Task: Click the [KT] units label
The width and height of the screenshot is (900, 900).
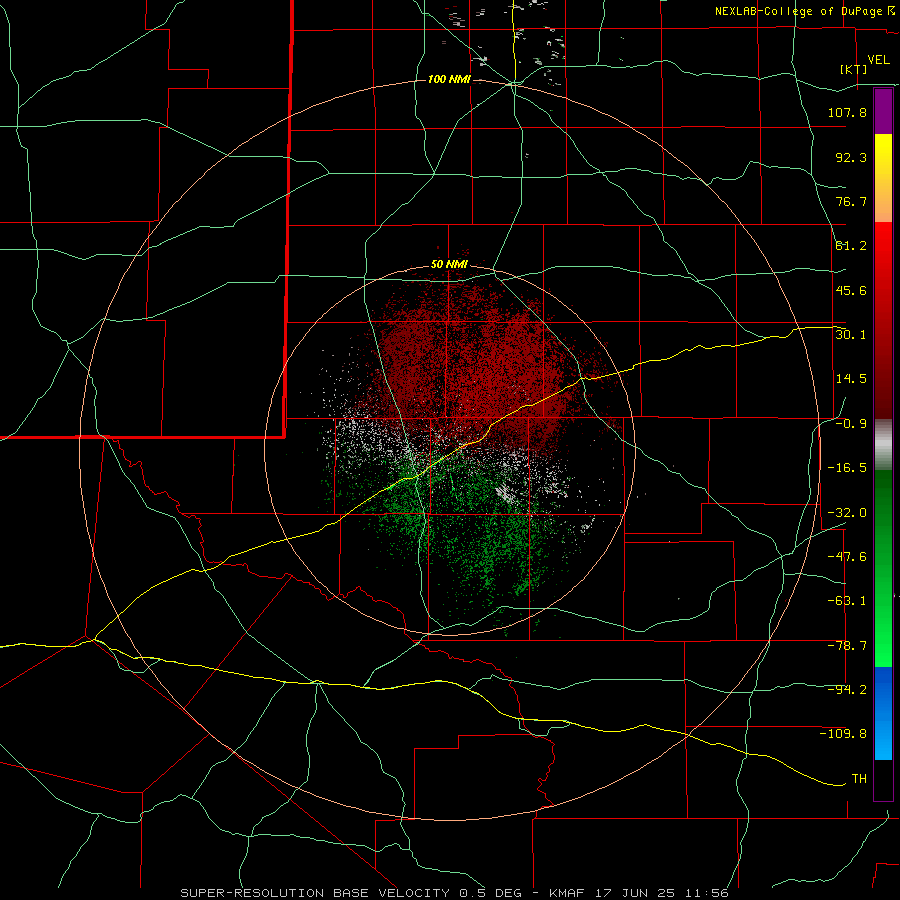Action: click(854, 69)
